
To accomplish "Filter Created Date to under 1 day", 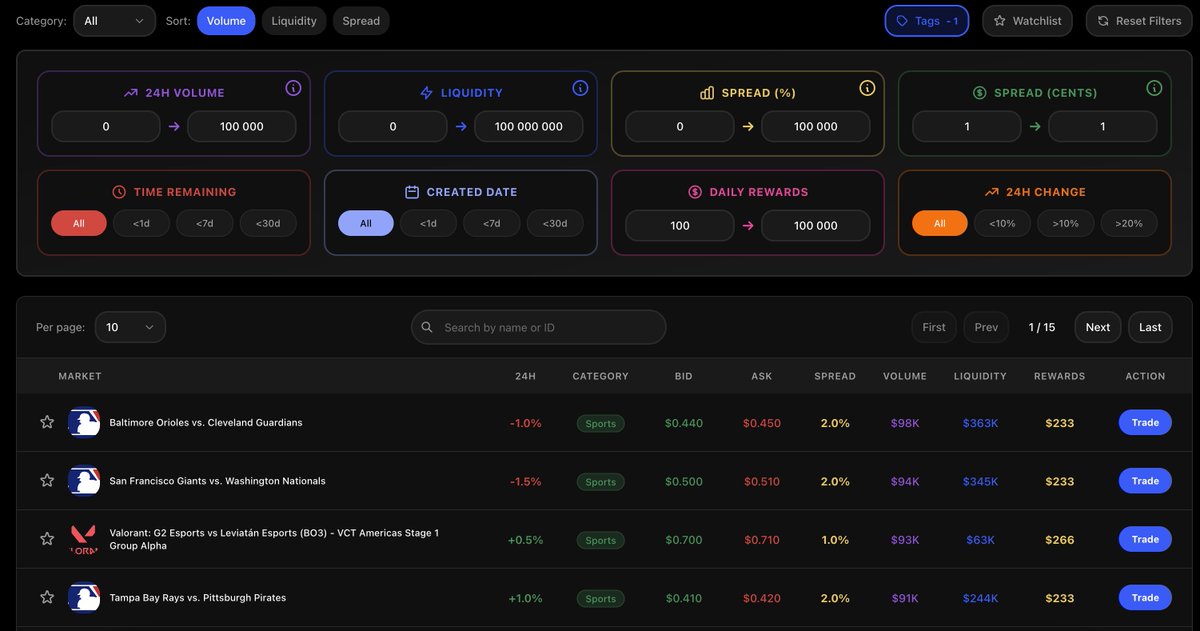I will tap(428, 224).
